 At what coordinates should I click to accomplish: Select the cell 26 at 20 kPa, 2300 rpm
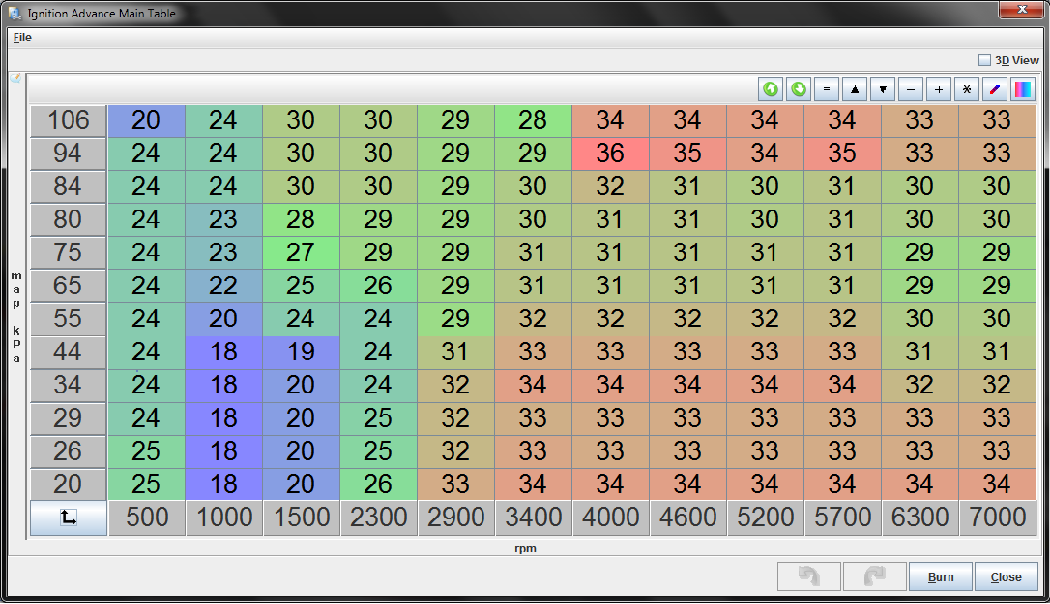379,485
